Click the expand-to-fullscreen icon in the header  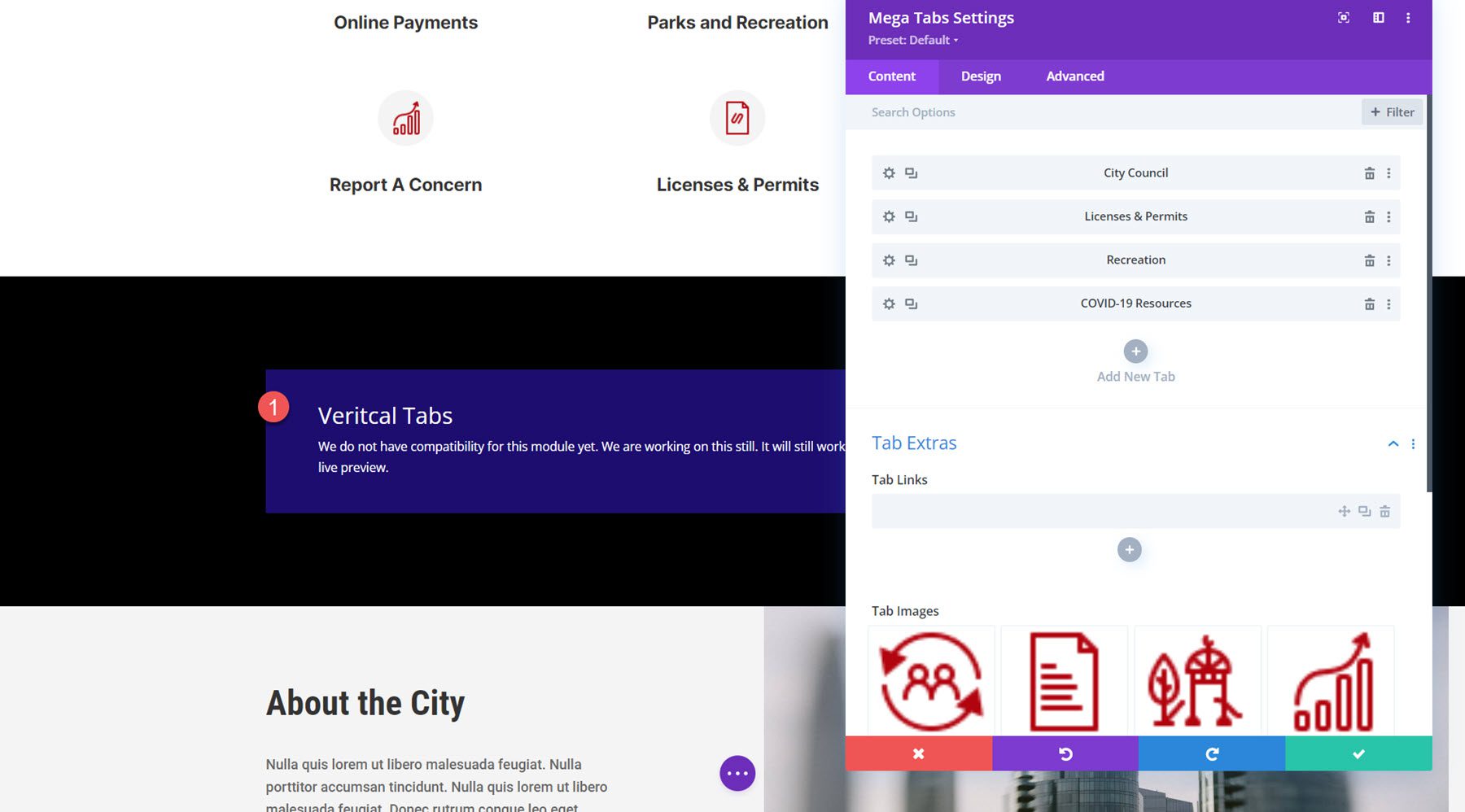(1343, 17)
